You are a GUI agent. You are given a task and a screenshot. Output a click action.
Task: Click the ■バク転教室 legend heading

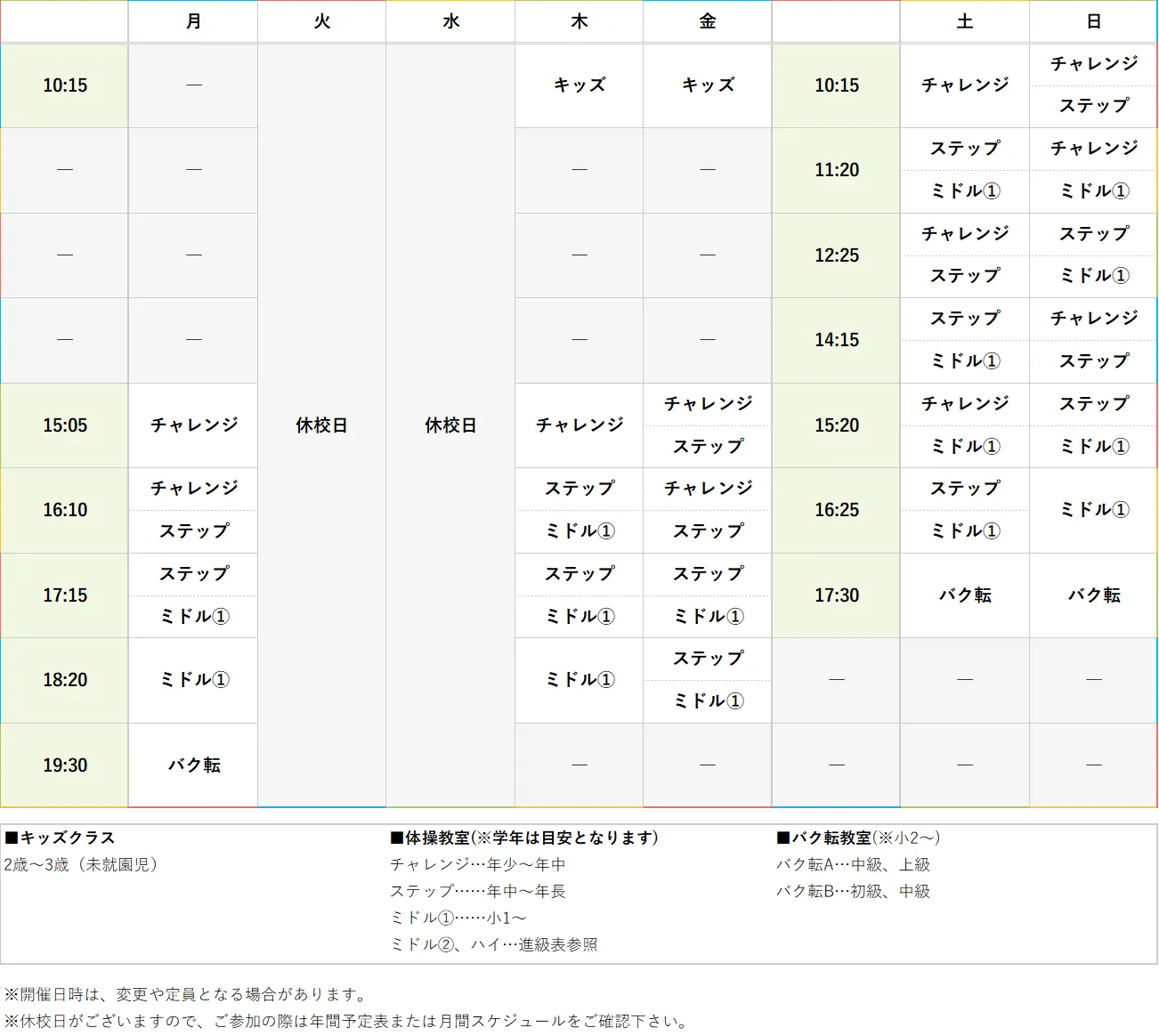click(857, 838)
